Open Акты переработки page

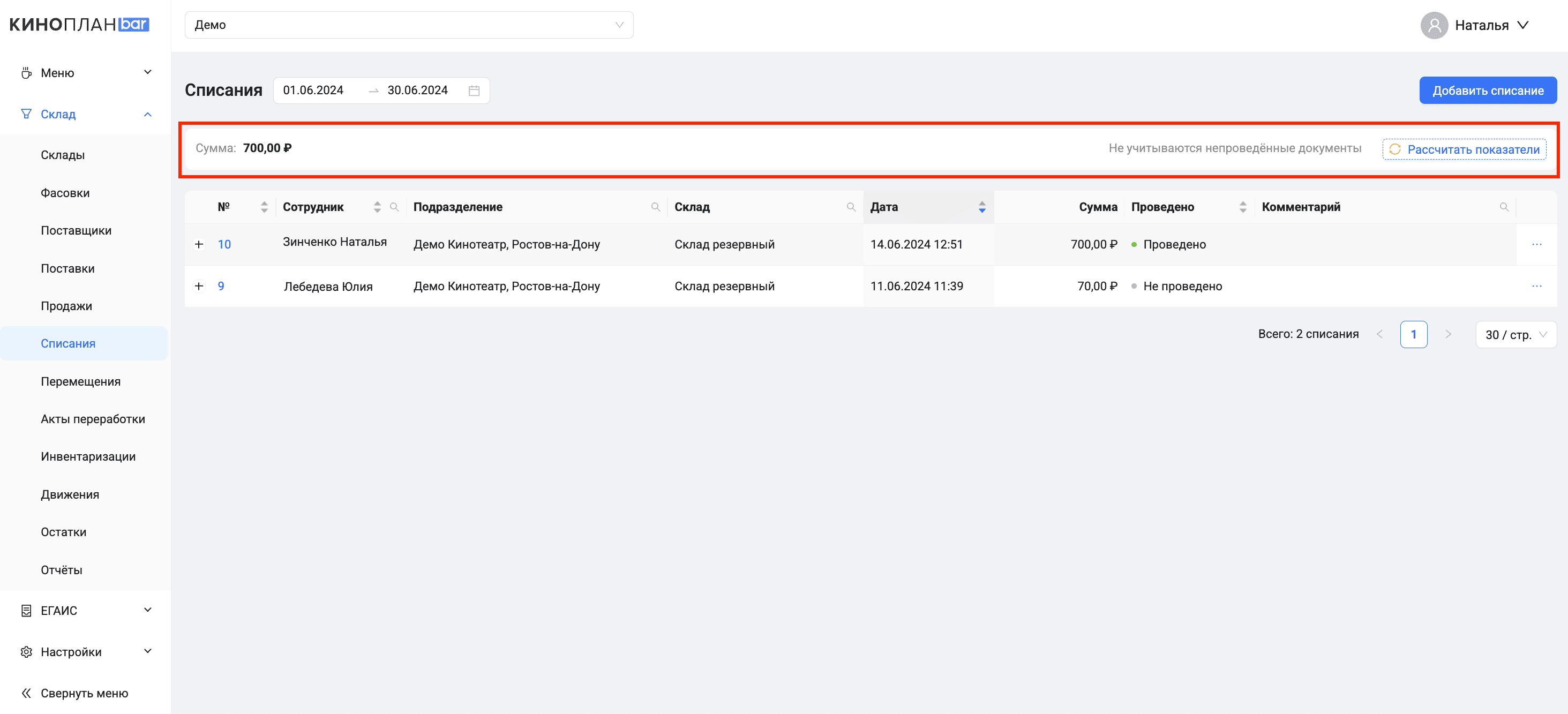pyautogui.click(x=93, y=419)
